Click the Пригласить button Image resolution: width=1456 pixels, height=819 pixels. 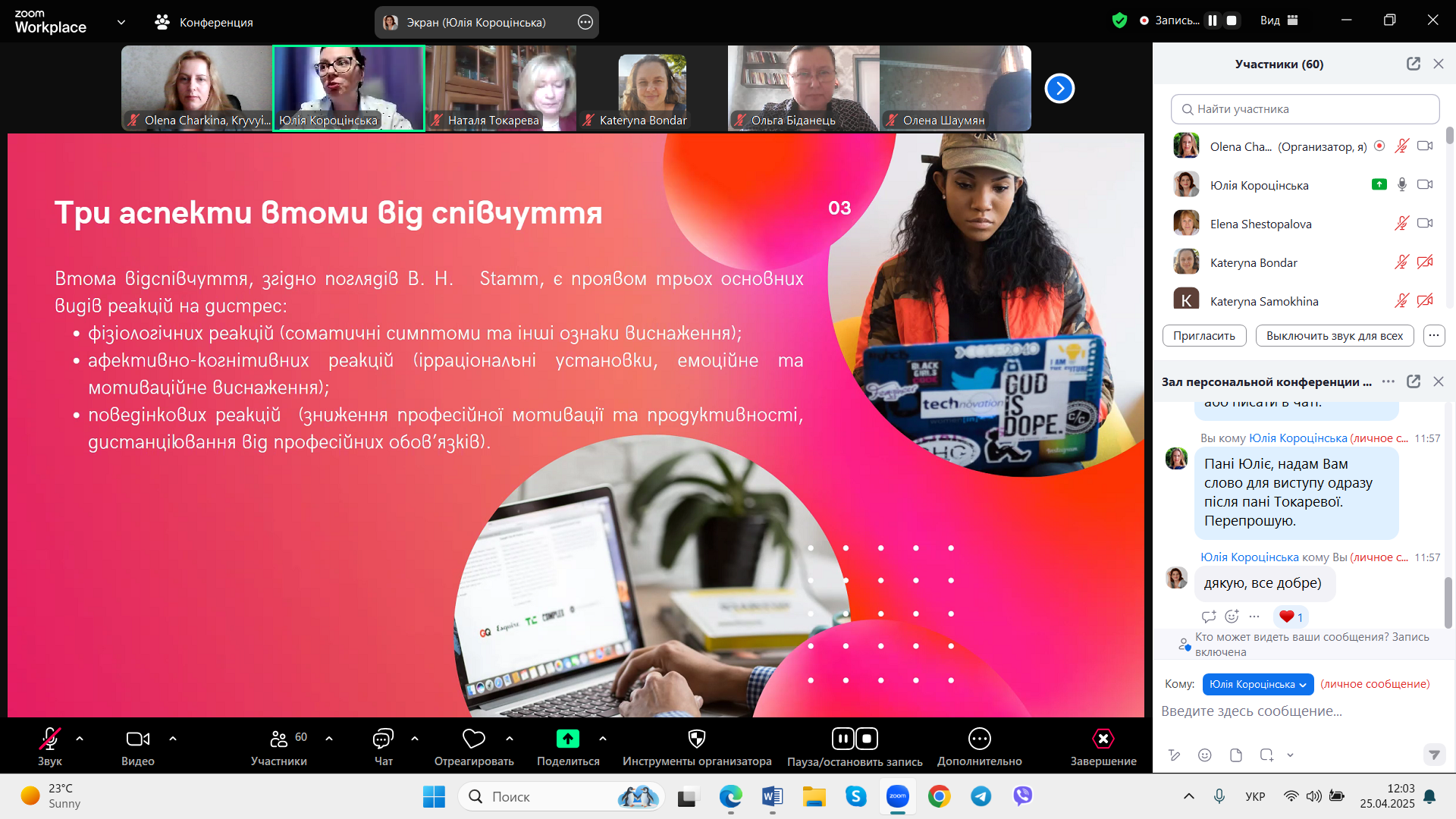tap(1203, 336)
